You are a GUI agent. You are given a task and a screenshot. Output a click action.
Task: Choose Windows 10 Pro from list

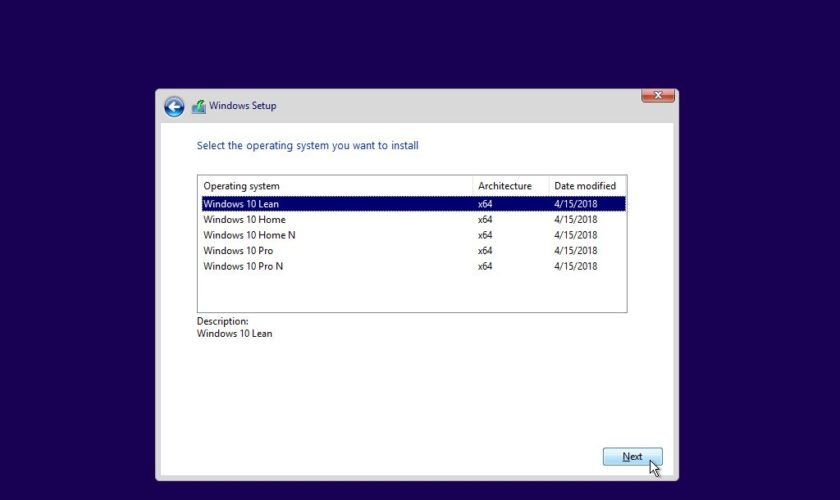pos(414,250)
